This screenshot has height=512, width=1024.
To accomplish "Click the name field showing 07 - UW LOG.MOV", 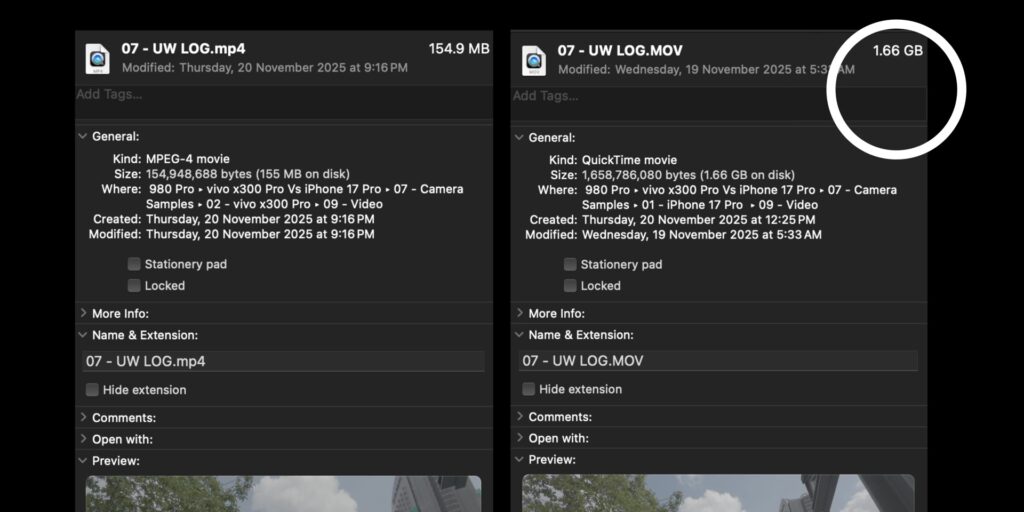I will click(x=718, y=360).
